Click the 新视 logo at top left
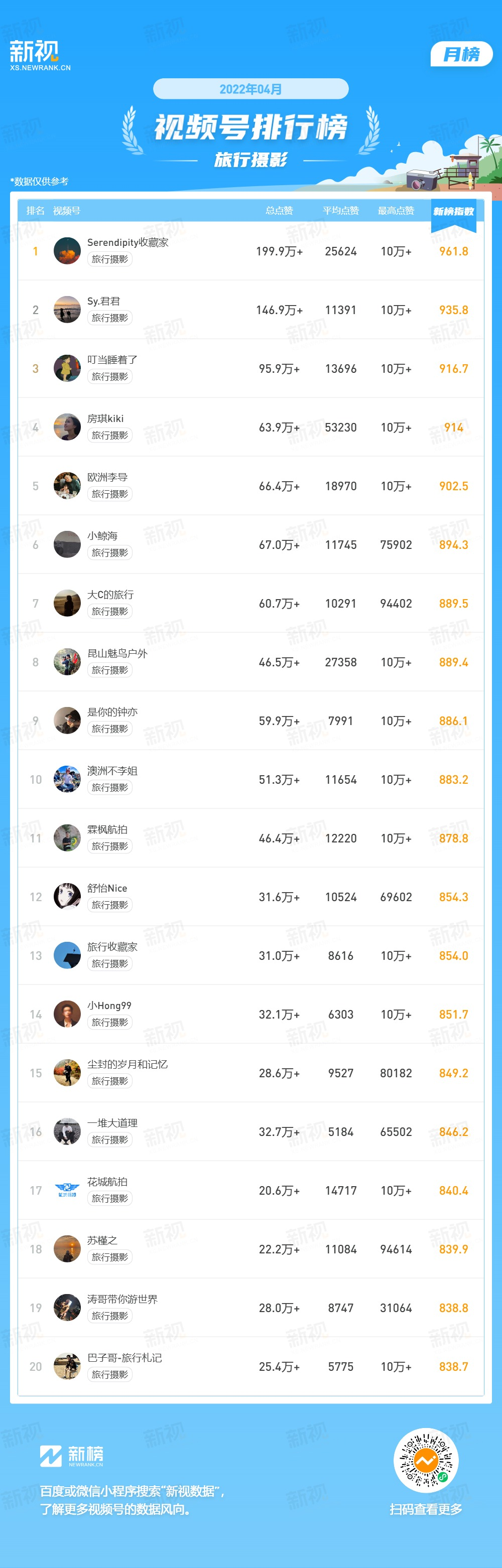The width and height of the screenshot is (502, 1568). click(x=40, y=55)
